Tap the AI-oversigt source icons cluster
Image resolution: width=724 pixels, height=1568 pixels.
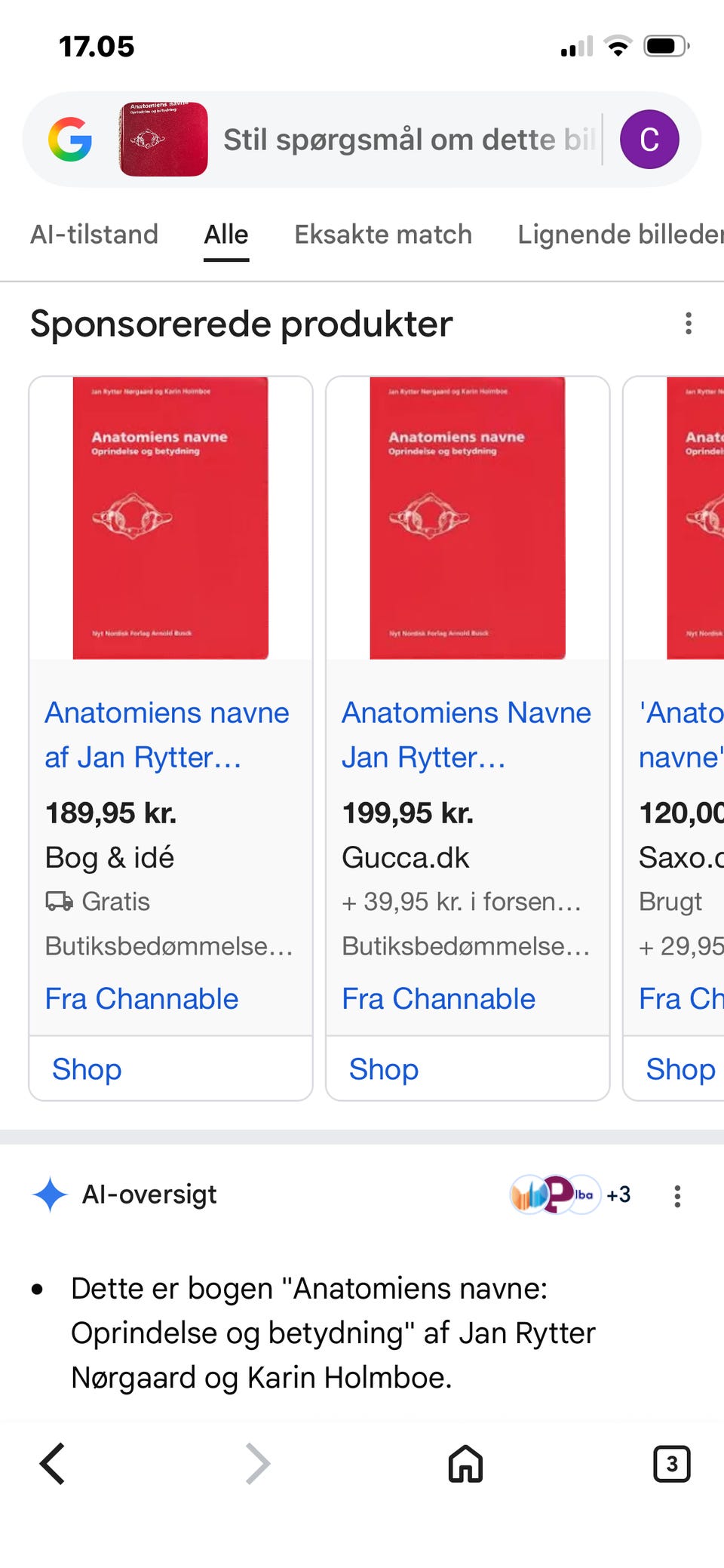pos(571,1194)
